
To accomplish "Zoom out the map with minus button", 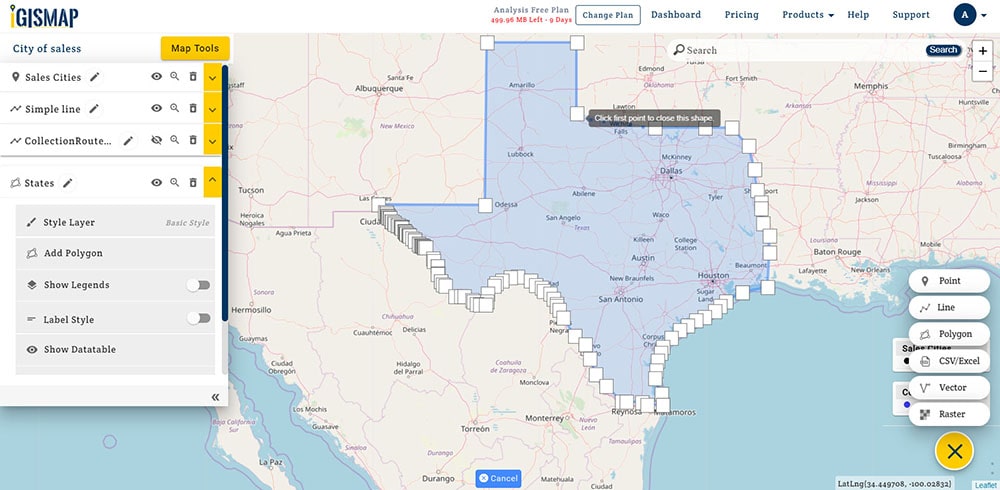I will (982, 71).
